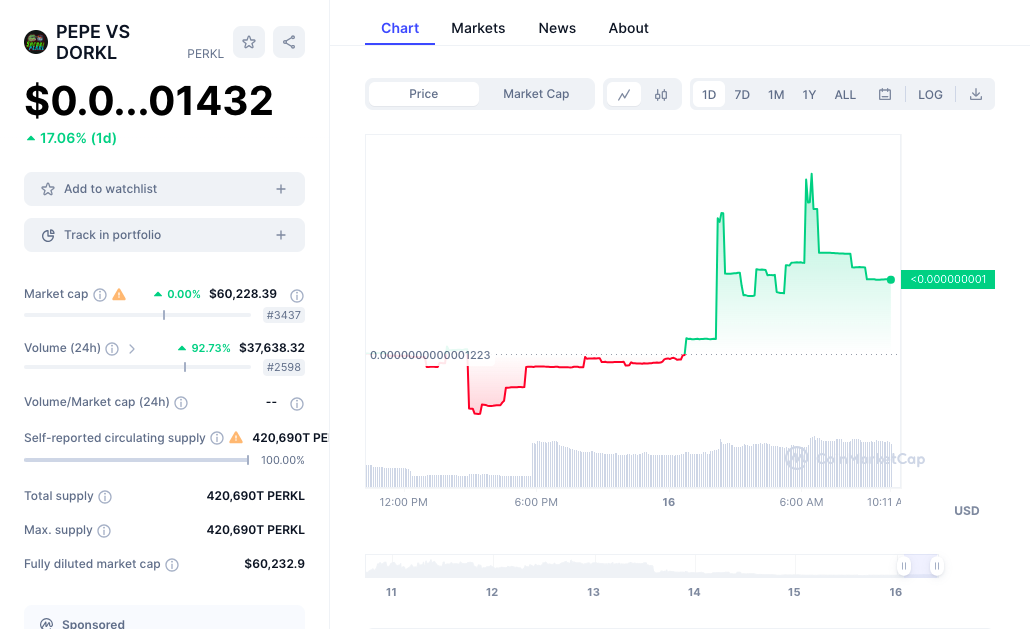Show the Market cap info tooltip icon
This screenshot has height=629, width=1030.
click(x=100, y=295)
